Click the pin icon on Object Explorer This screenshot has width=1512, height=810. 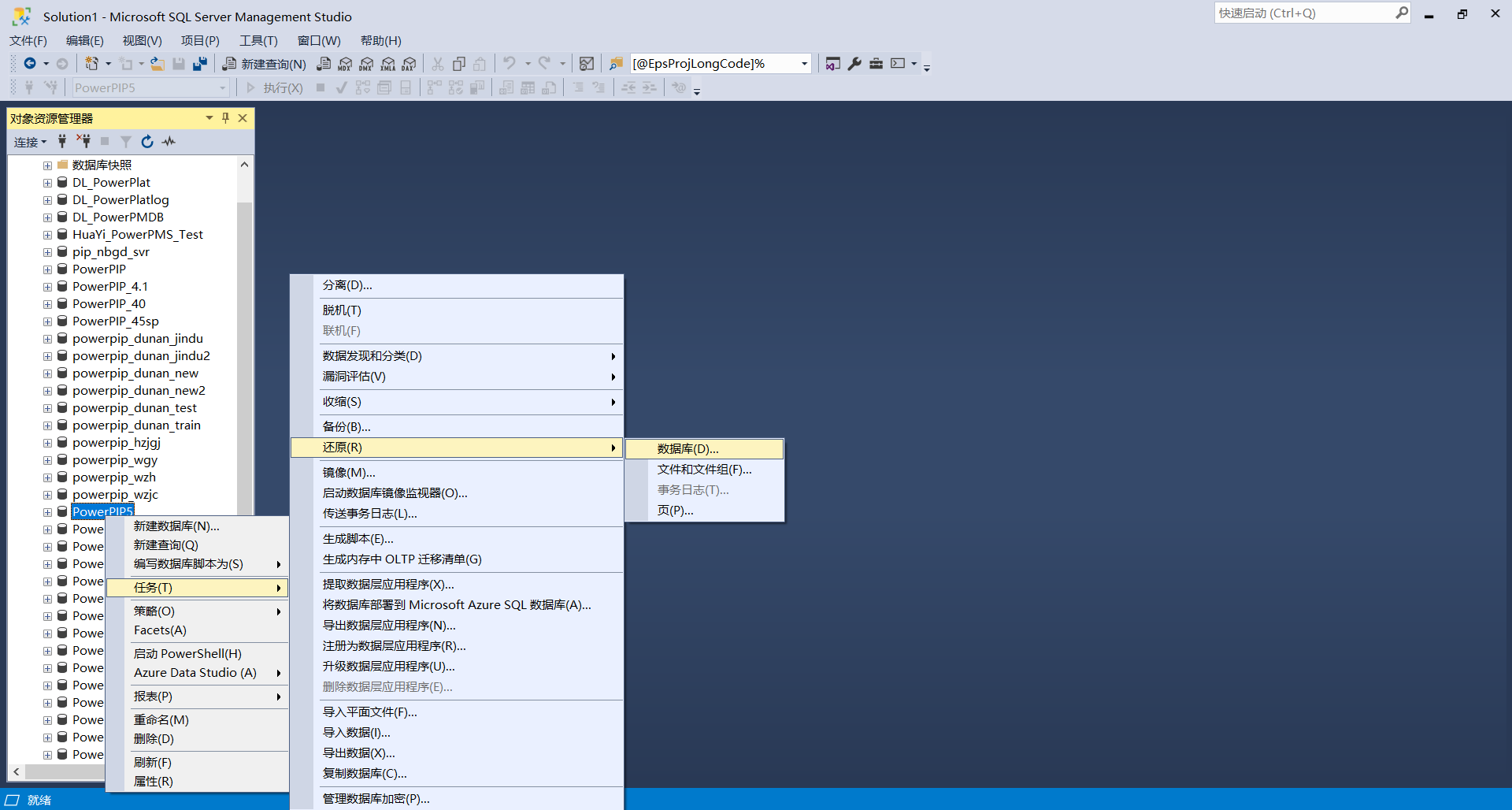(x=226, y=118)
